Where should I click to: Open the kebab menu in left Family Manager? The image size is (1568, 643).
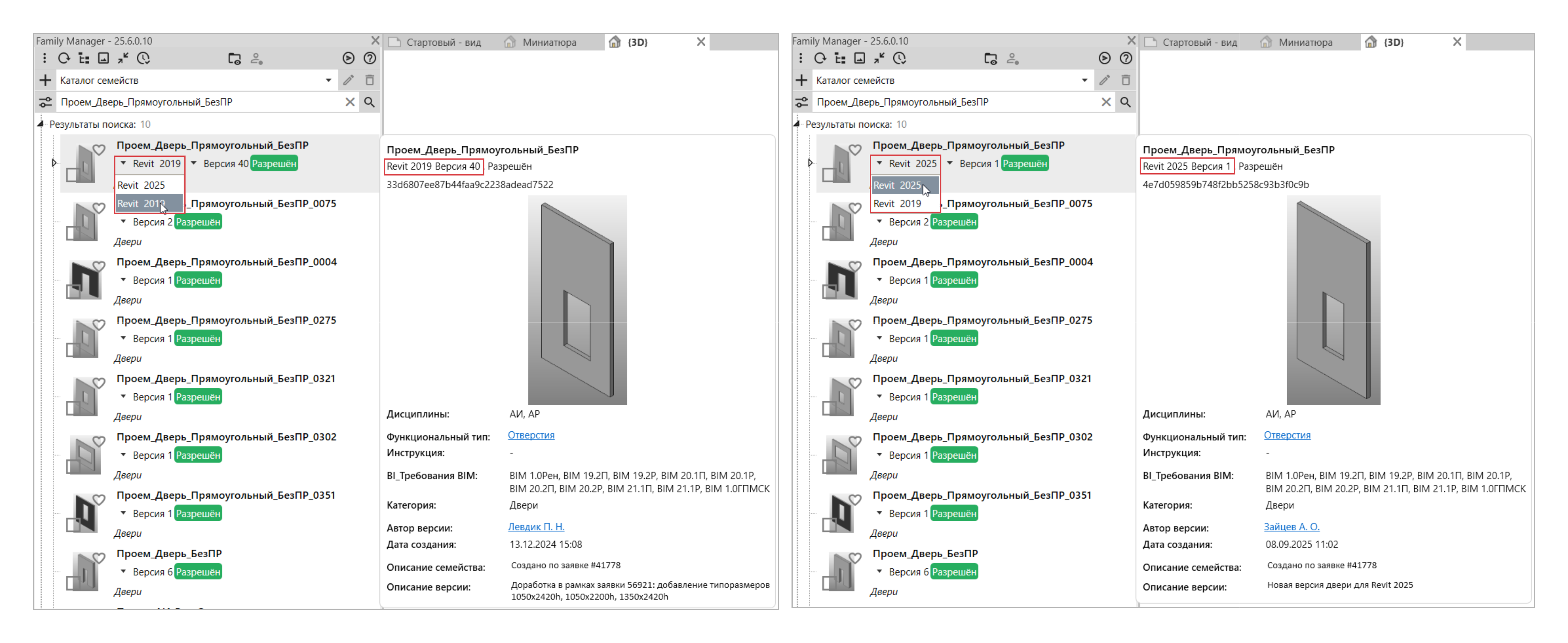tap(44, 58)
